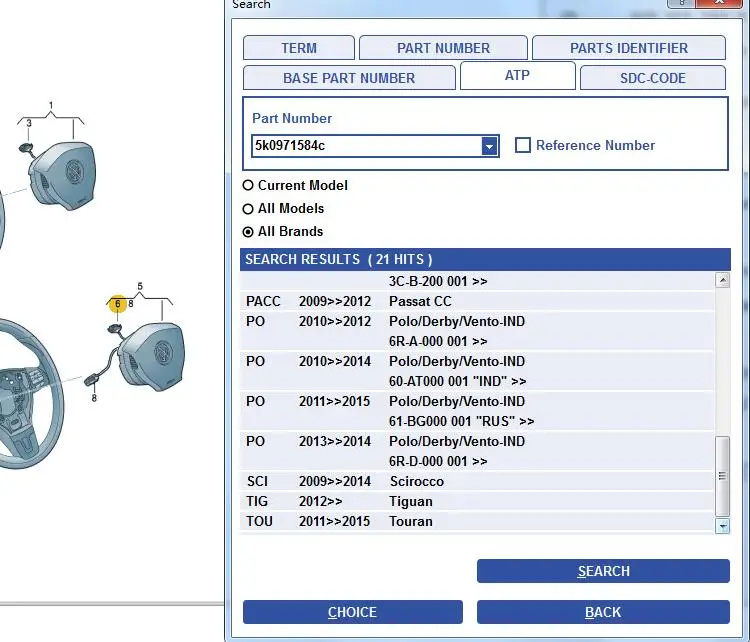Select the SCI Scirocco result row

[x=477, y=481]
